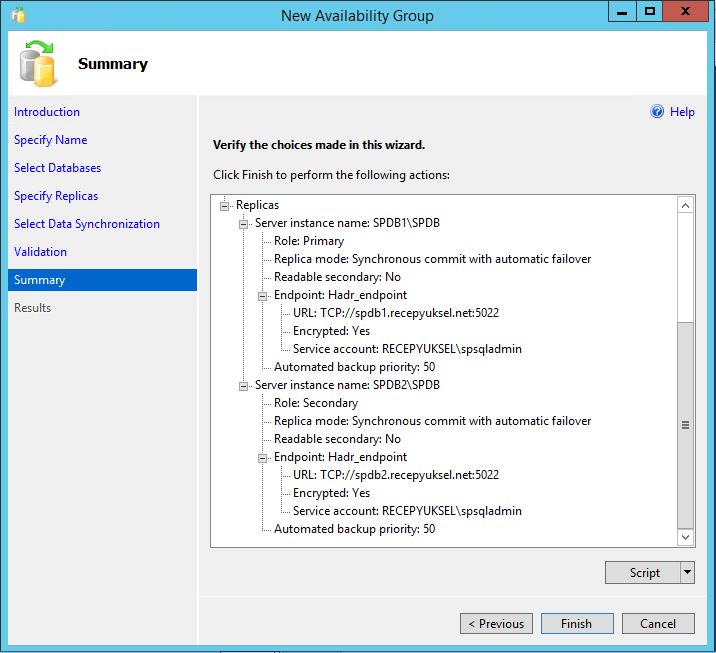Select 'Server instance name: SPDB1\SPDB' row
716x653 pixels.
pos(347,223)
